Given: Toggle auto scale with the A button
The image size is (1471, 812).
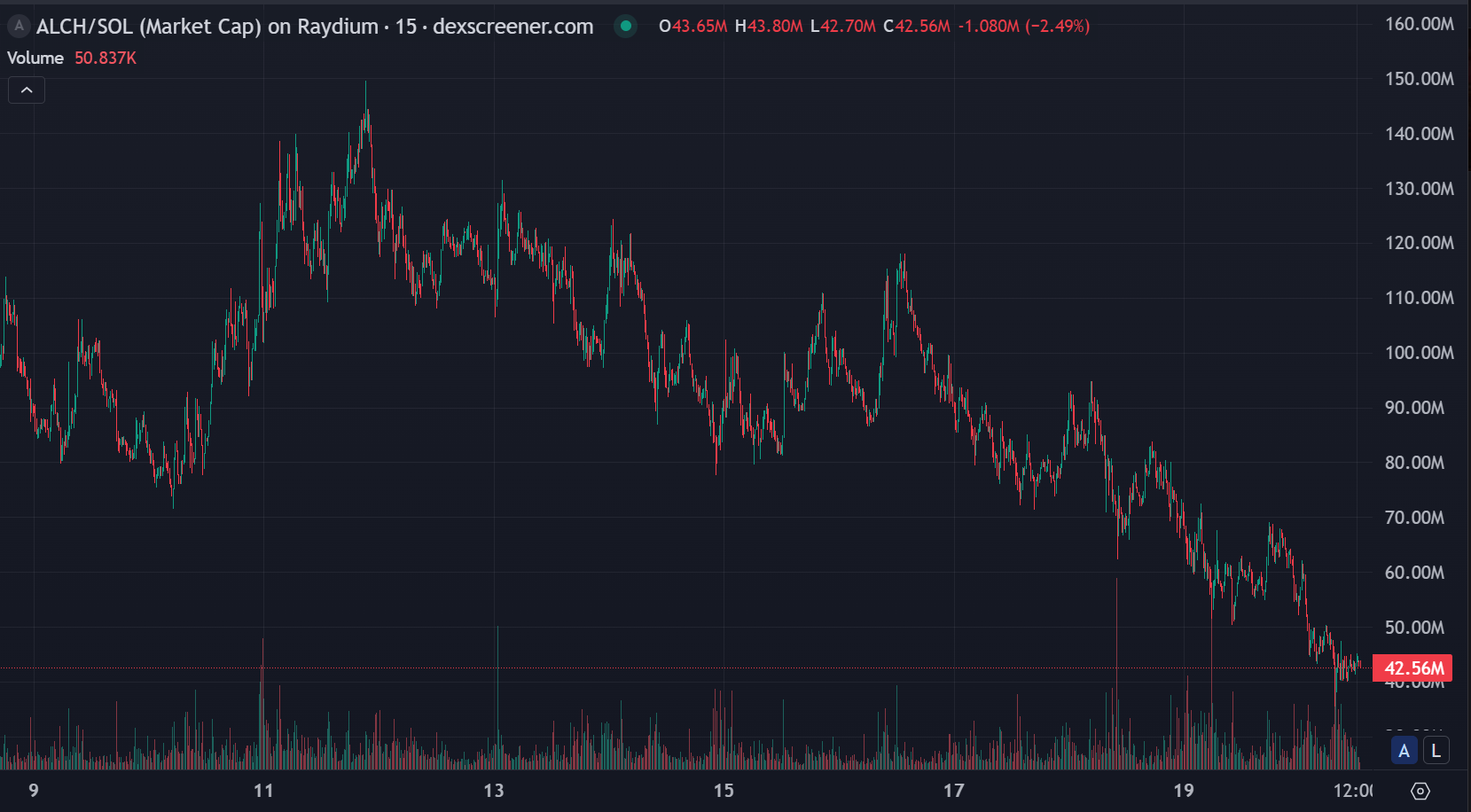Looking at the screenshot, I should coord(1404,751).
